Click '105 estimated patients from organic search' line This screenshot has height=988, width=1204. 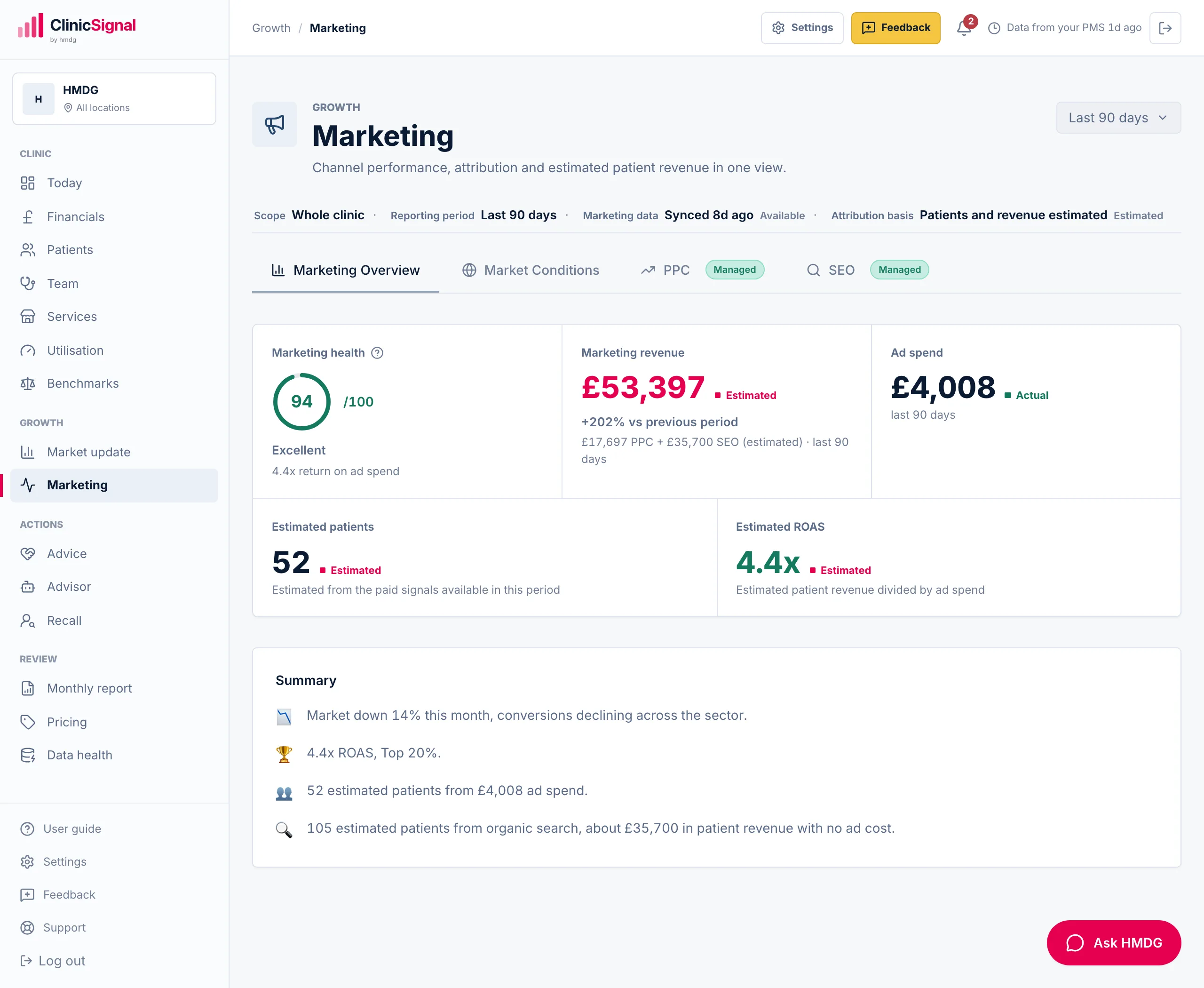coord(600,829)
